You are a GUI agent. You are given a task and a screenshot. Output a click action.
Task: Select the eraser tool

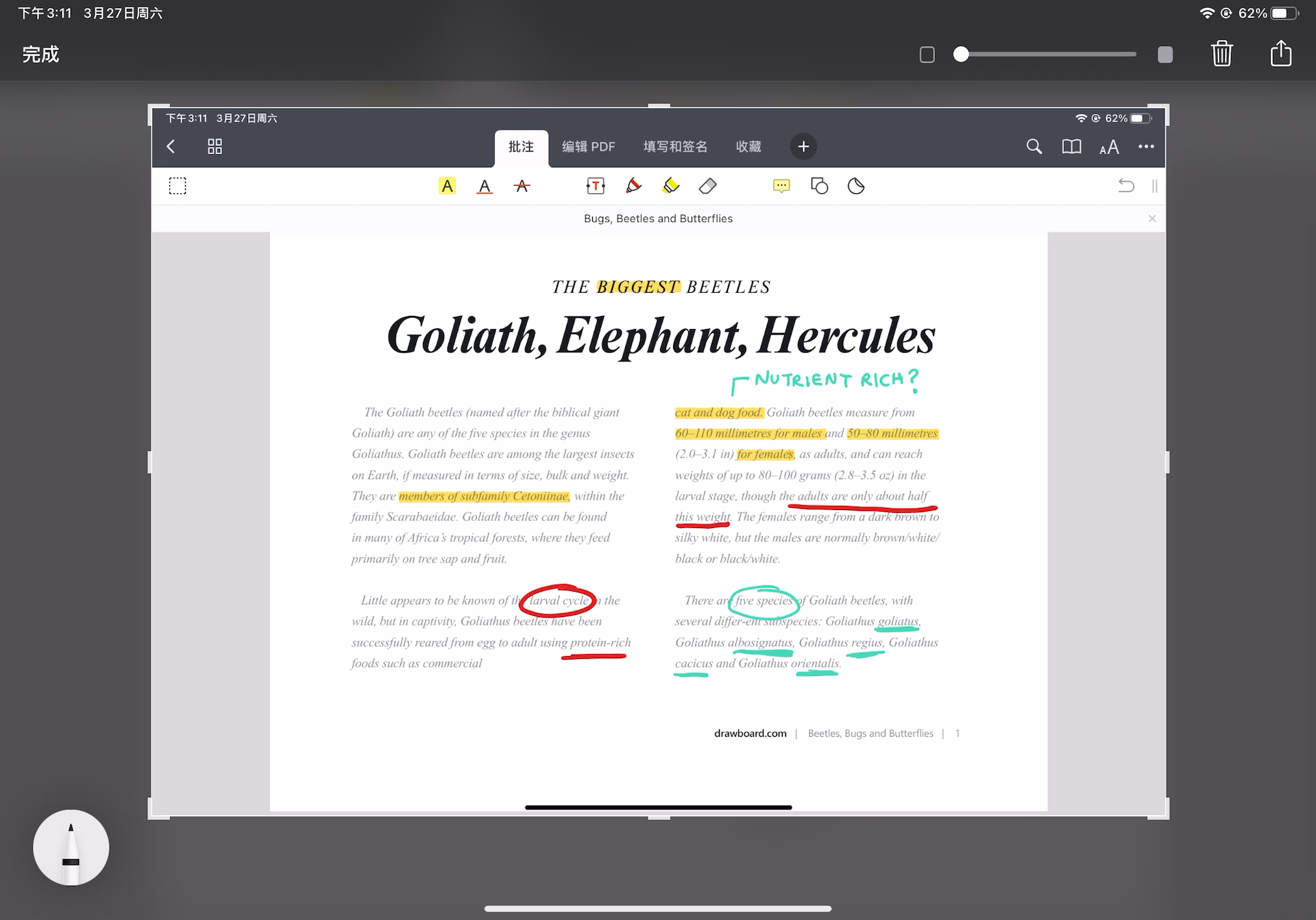point(707,186)
